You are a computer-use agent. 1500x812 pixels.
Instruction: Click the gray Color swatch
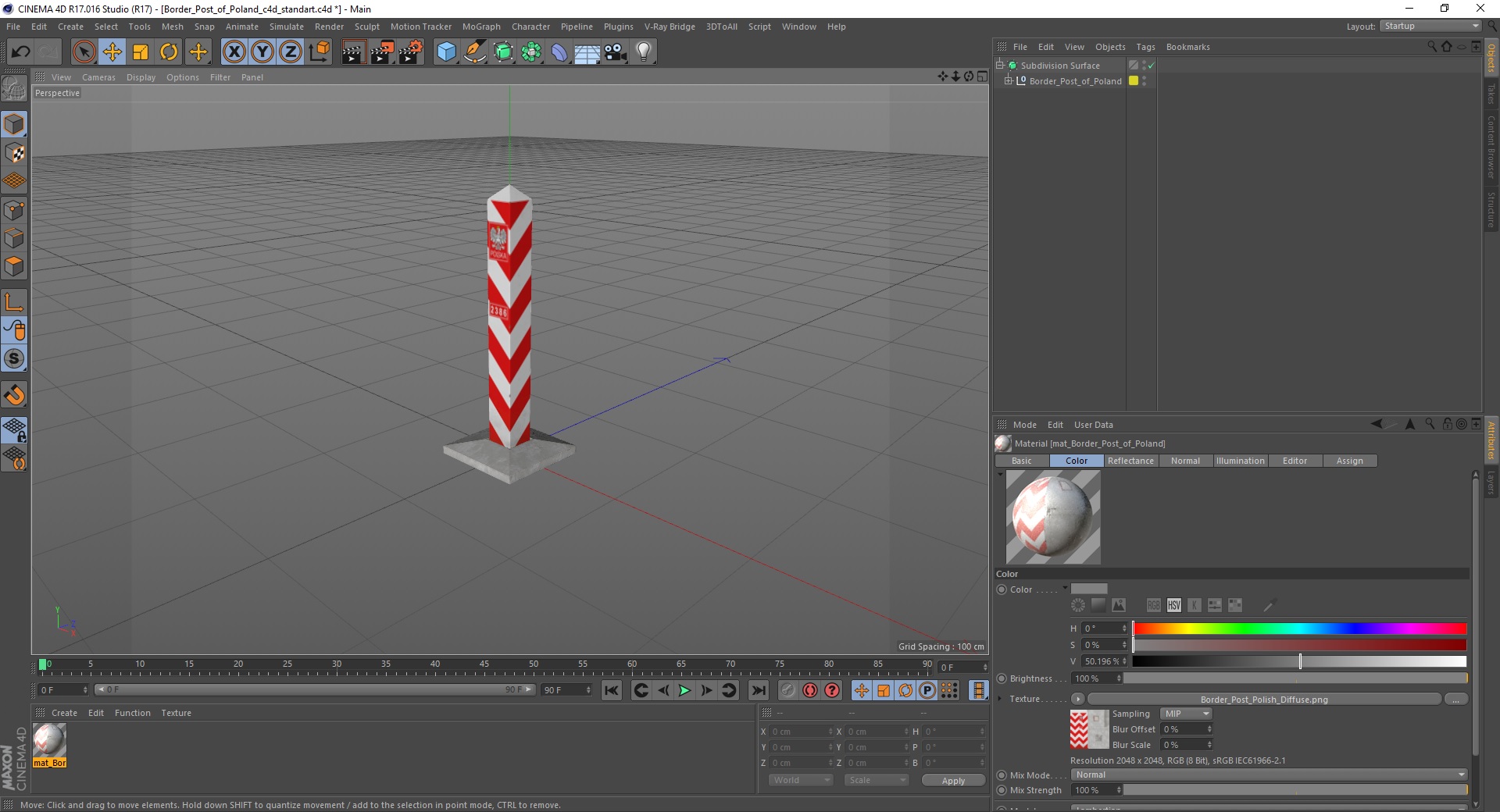click(1089, 589)
